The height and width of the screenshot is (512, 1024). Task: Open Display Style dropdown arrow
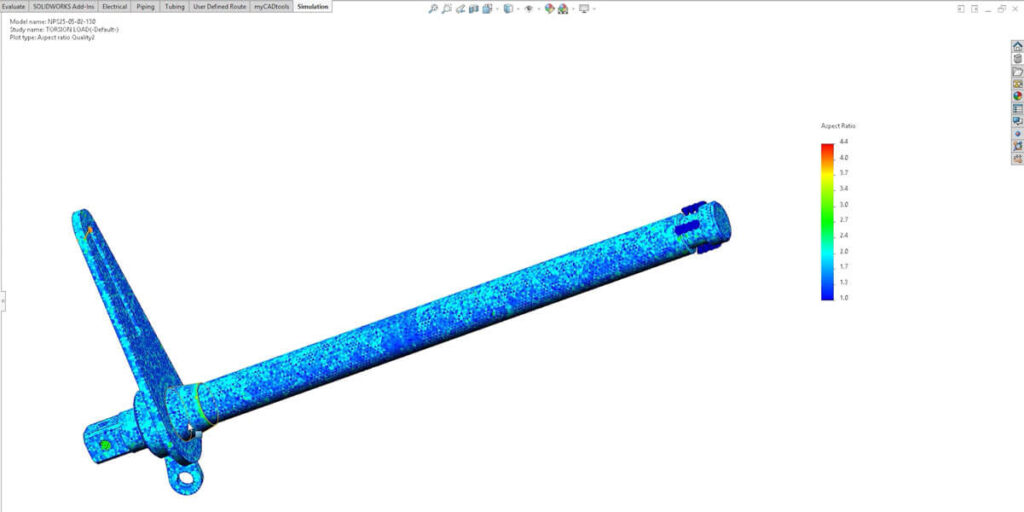pyautogui.click(x=518, y=9)
